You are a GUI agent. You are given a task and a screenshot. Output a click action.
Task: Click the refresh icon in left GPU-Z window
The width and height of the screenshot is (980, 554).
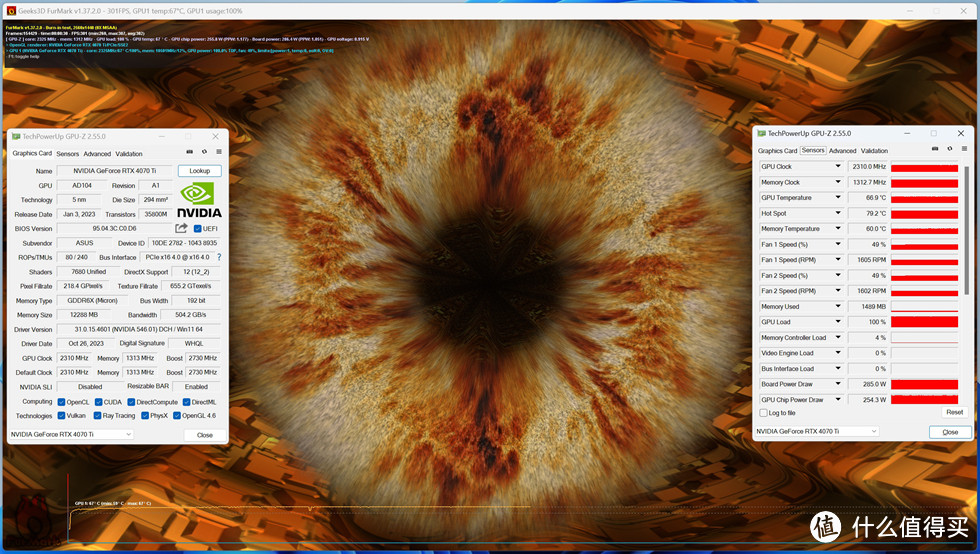click(x=204, y=152)
